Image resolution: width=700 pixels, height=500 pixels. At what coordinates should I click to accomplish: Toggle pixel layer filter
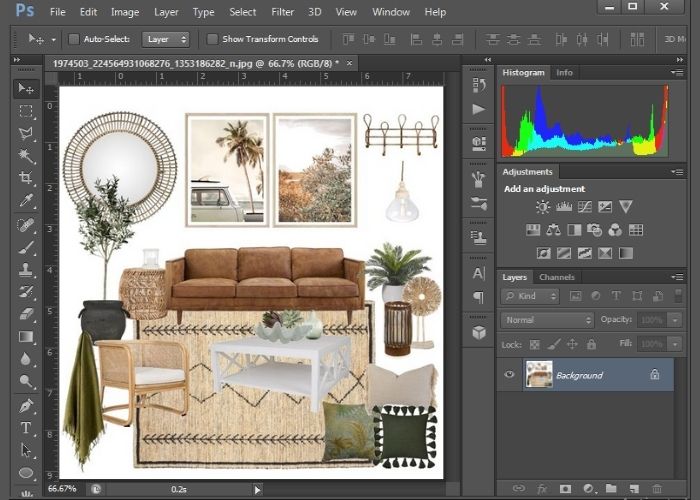(x=575, y=296)
